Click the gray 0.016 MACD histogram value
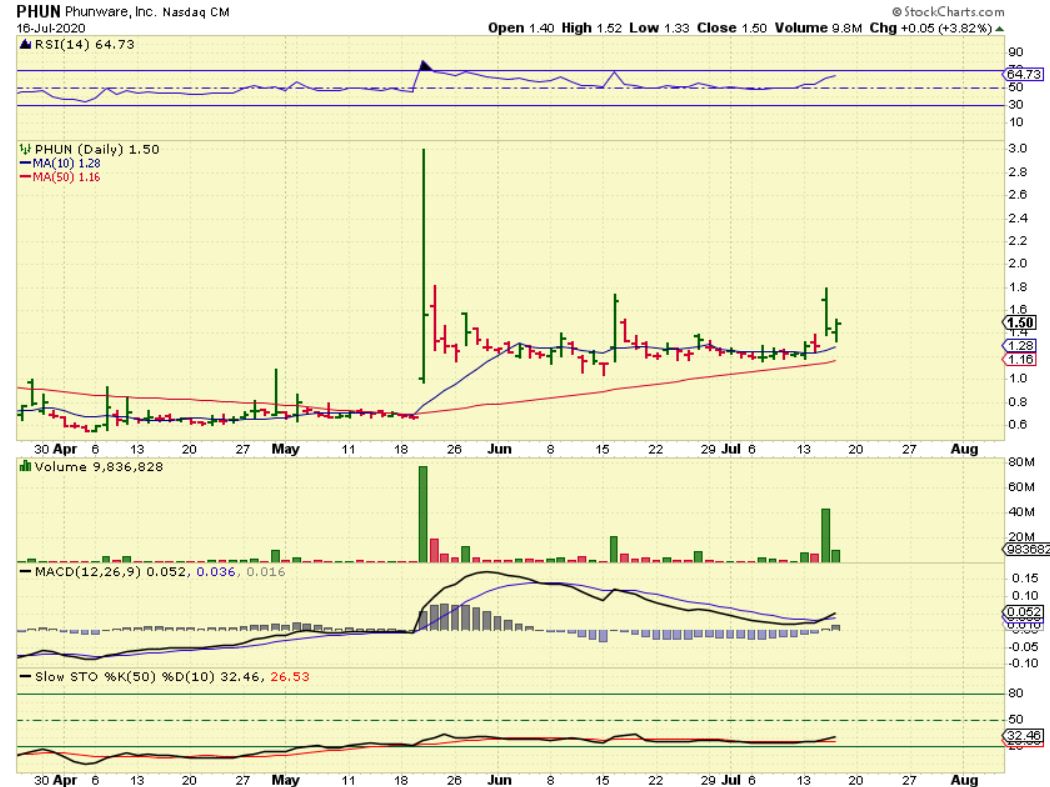 tap(265, 572)
